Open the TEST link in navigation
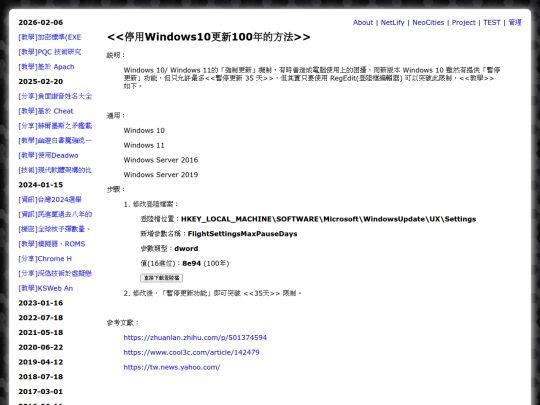 pos(491,22)
